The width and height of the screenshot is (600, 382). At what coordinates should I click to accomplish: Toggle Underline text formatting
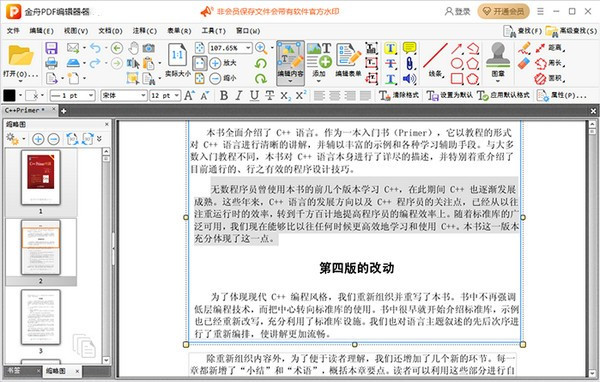(x=254, y=95)
